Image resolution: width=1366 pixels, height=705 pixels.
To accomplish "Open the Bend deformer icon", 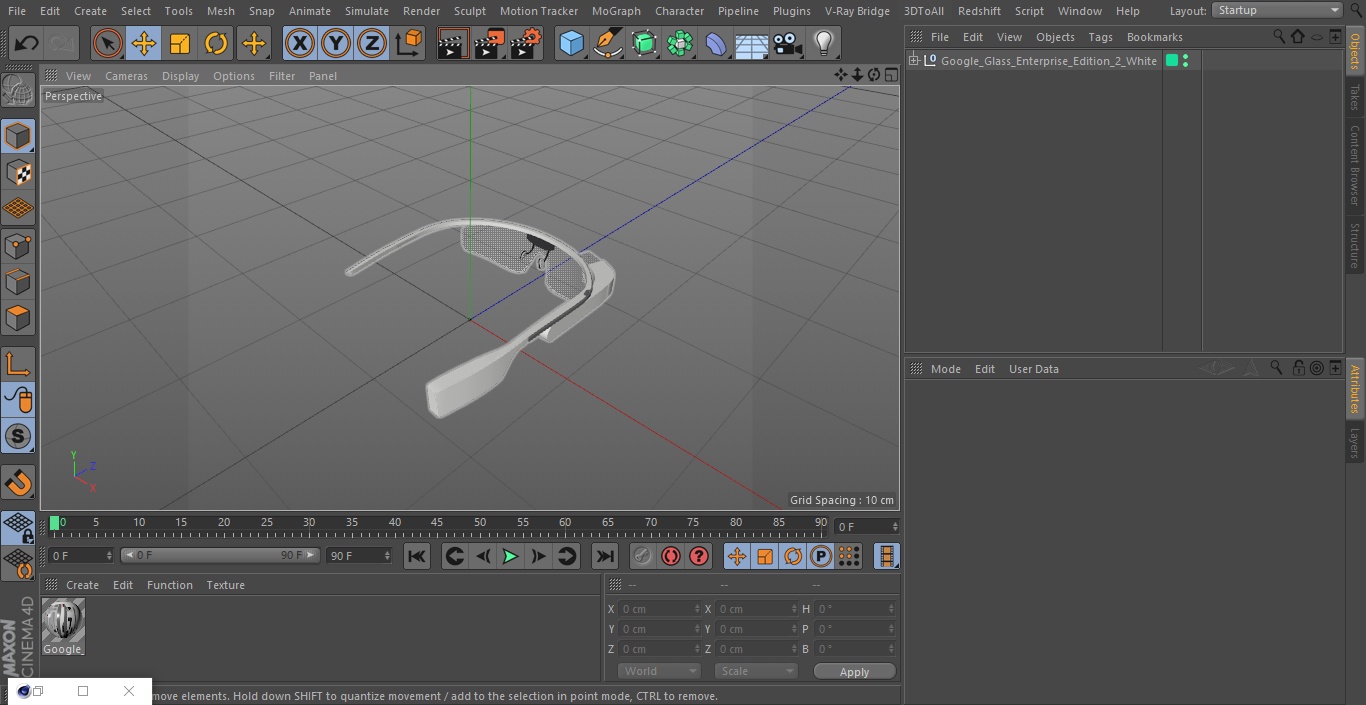I will [716, 43].
